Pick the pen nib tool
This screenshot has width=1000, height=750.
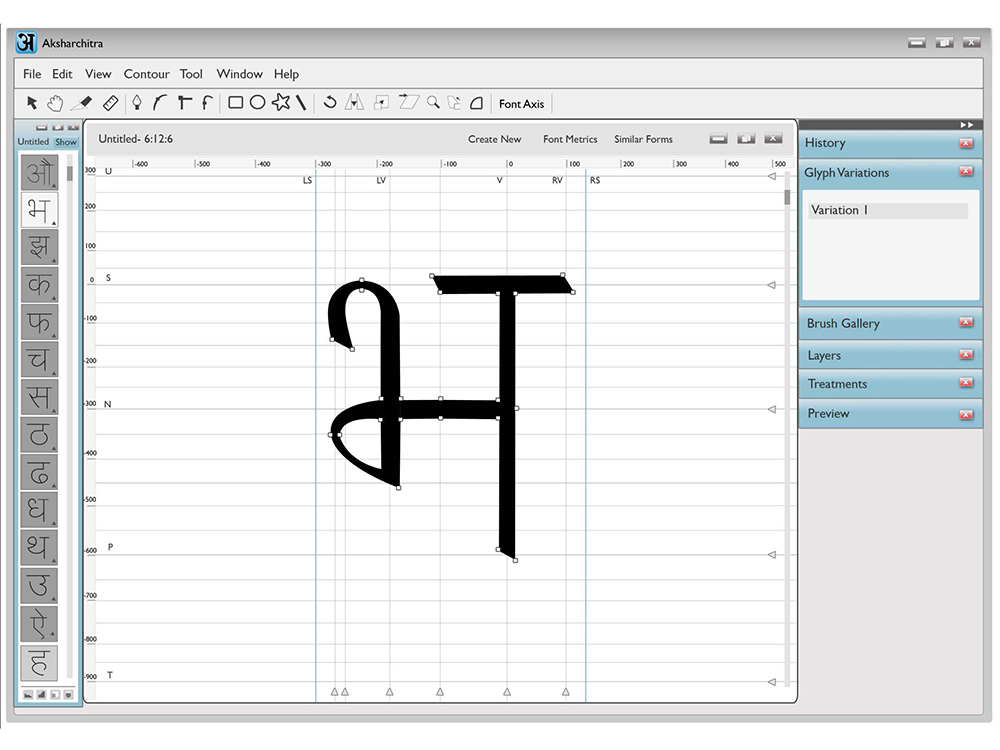click(x=136, y=103)
